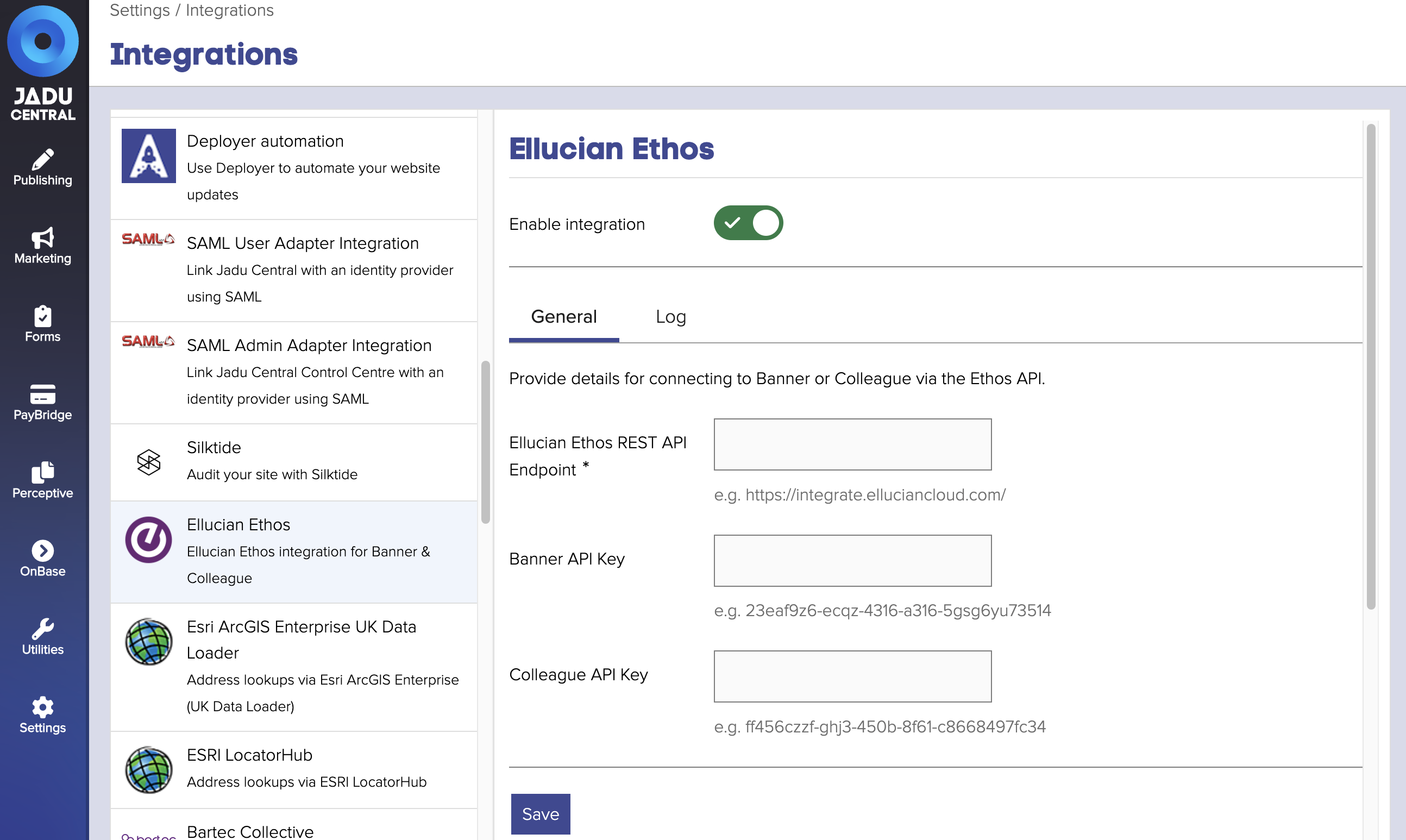Click the Esri ArcGIS globe icon
Image resolution: width=1406 pixels, height=840 pixels.
149,641
